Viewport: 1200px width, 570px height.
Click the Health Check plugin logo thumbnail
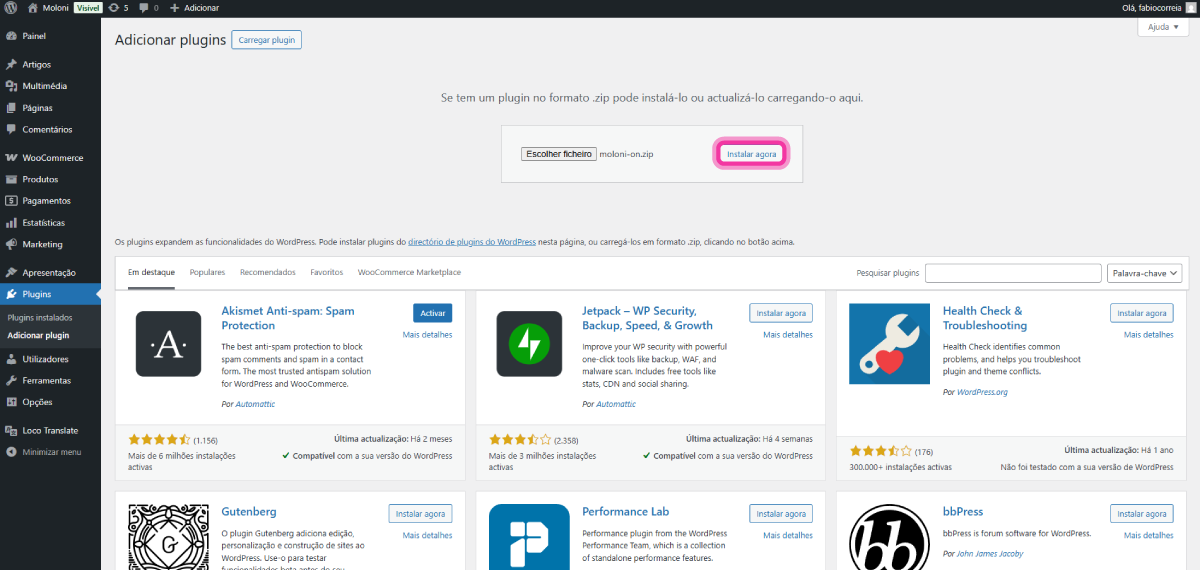click(890, 344)
